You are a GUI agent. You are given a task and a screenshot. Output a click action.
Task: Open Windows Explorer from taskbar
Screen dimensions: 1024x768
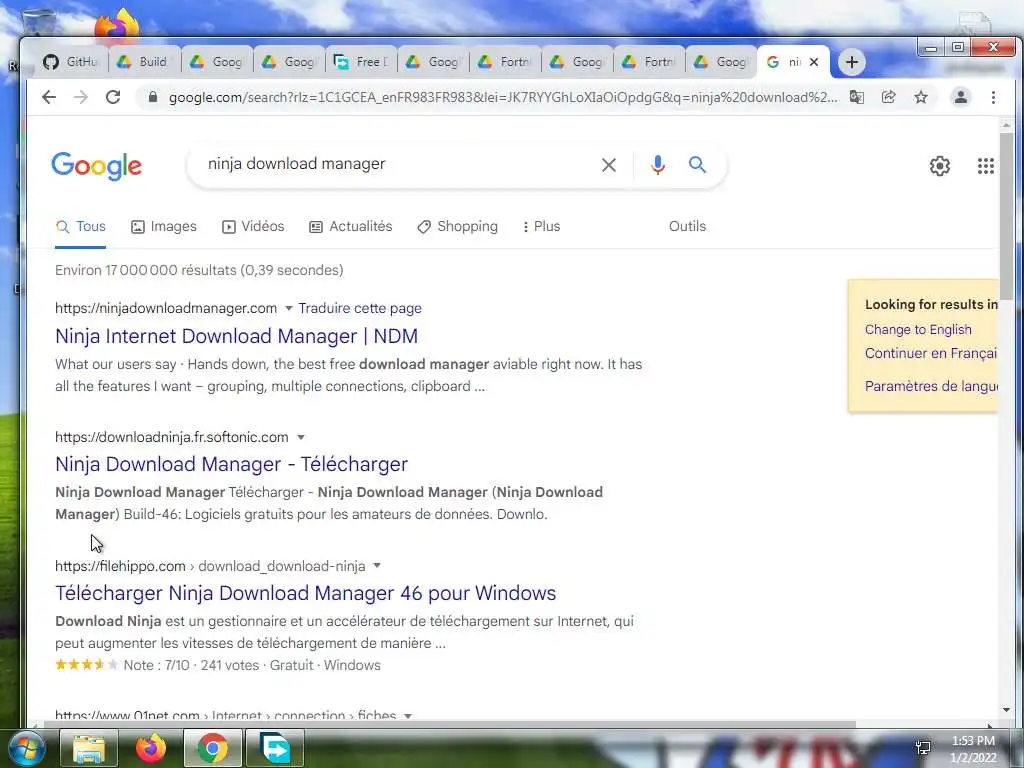(89, 748)
